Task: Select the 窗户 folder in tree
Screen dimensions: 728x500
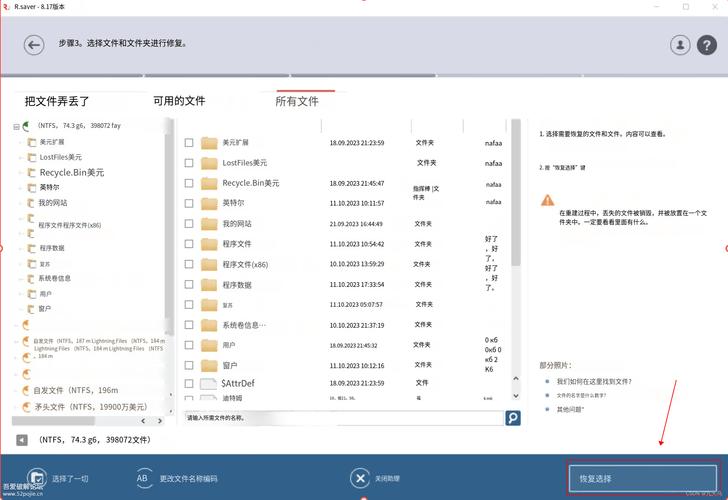Action: (x=39, y=309)
